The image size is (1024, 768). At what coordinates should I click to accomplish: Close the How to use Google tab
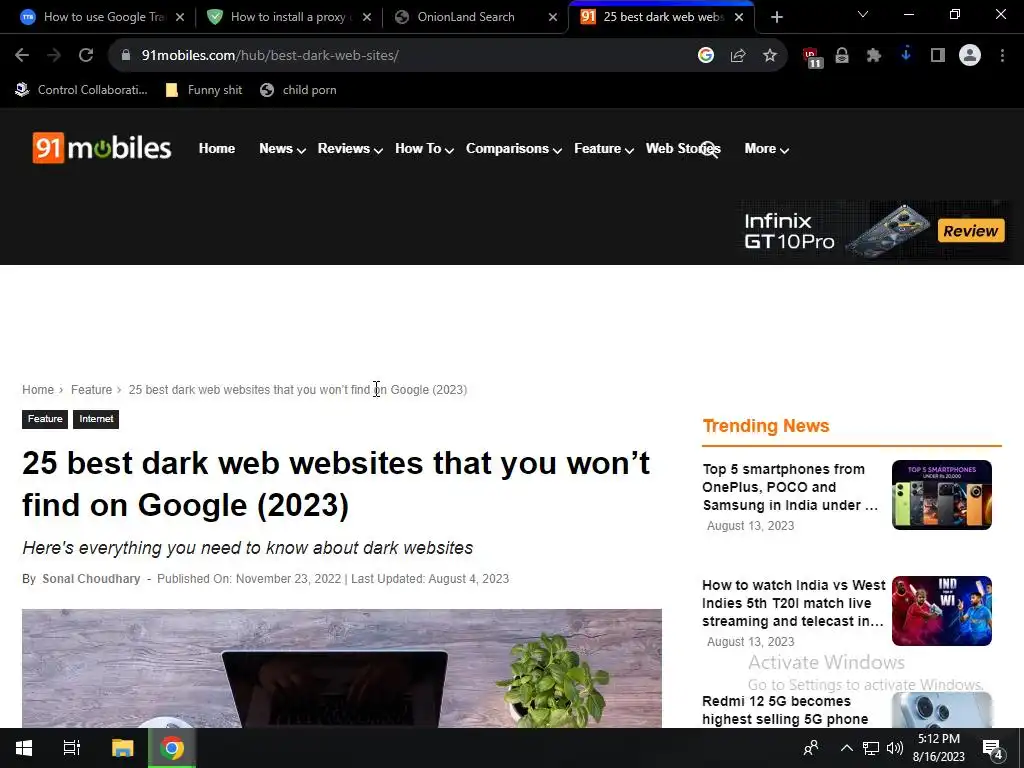point(180,17)
